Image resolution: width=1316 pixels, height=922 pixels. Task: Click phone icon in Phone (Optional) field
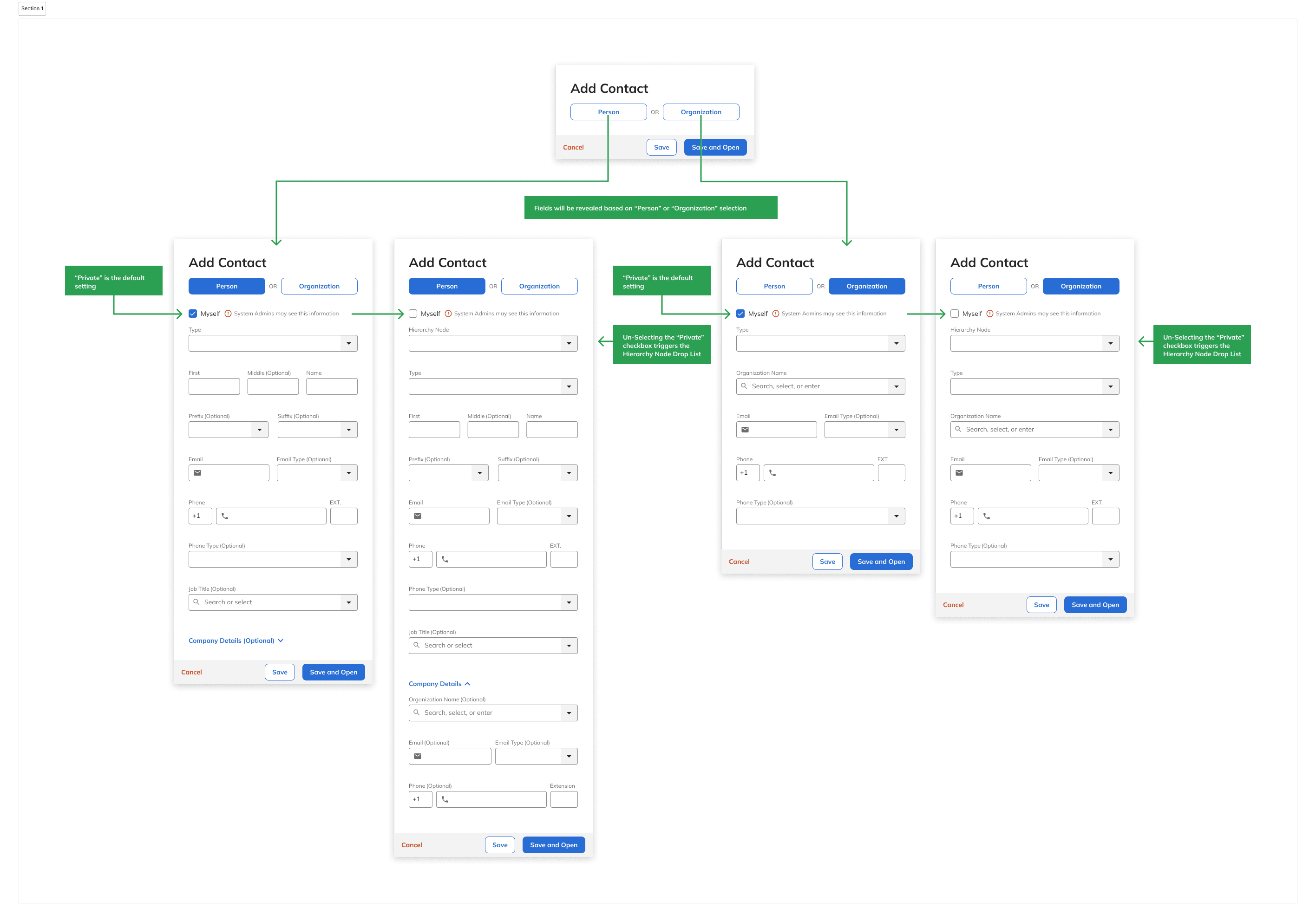pos(445,799)
